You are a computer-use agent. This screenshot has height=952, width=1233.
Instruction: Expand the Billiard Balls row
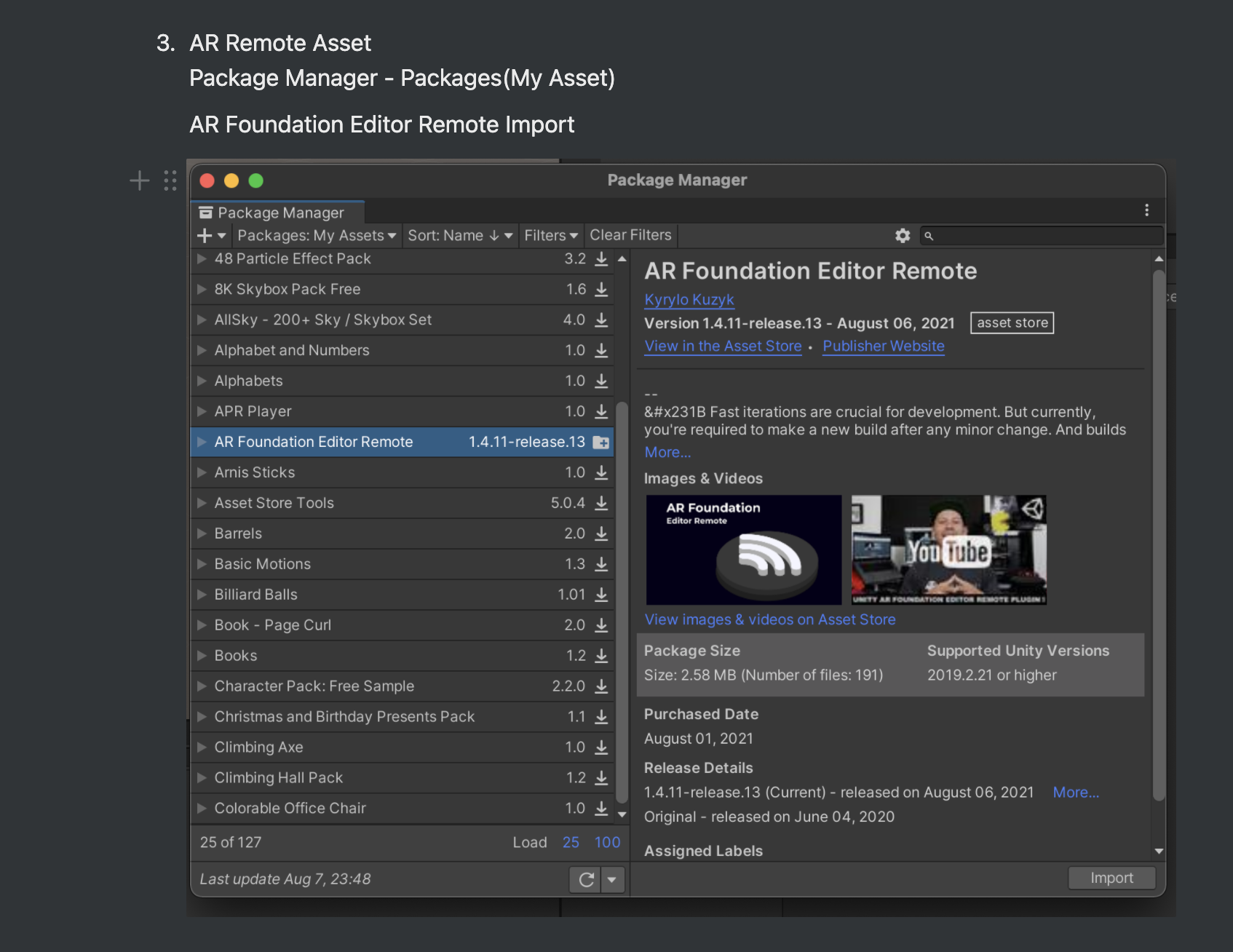(202, 595)
